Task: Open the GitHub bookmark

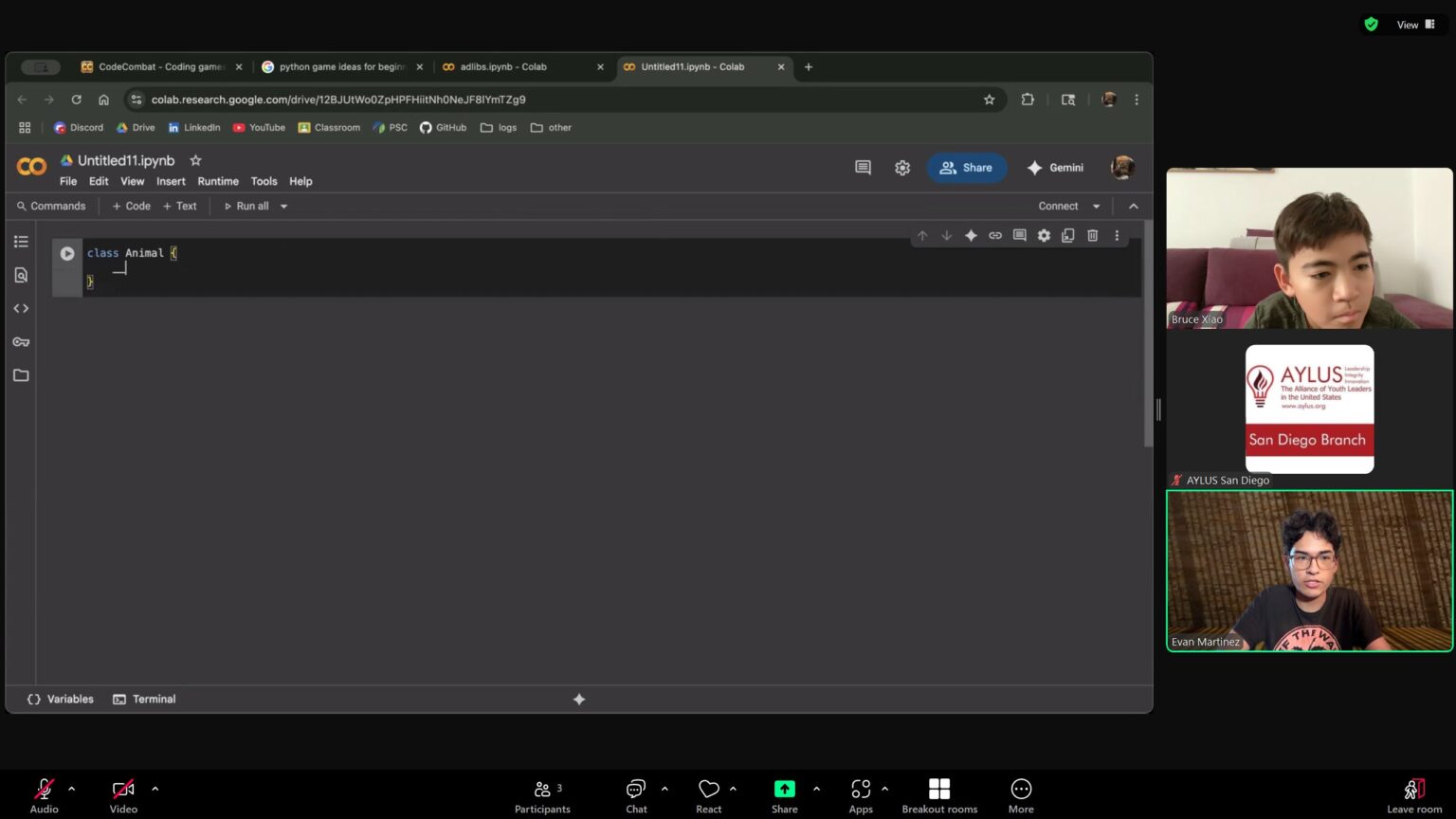Action: [x=443, y=127]
